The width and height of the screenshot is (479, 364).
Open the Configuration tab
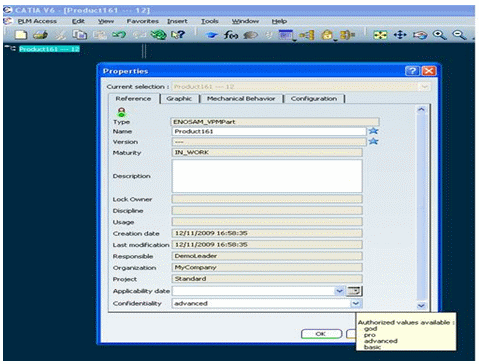point(314,99)
